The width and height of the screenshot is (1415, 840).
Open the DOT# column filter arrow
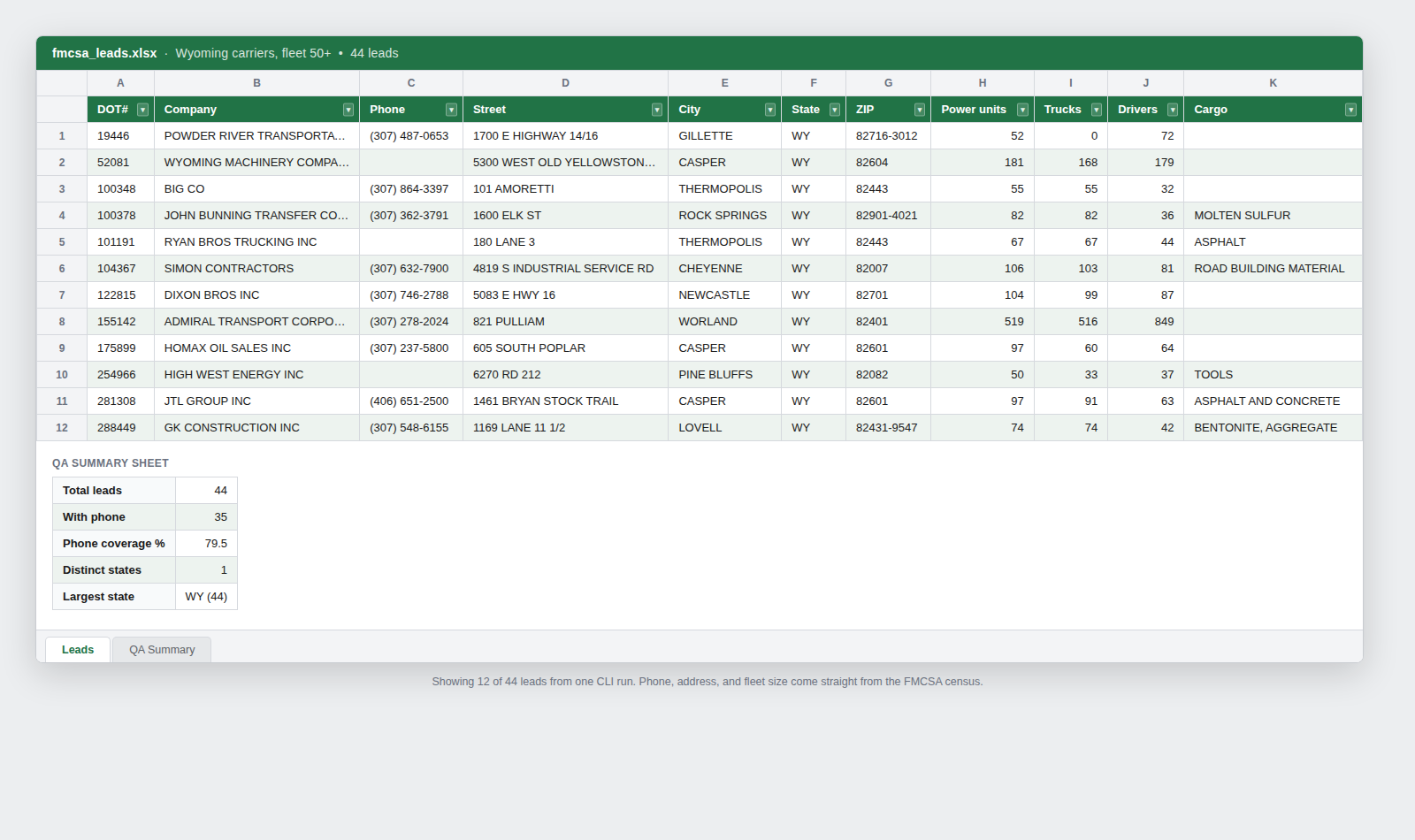(142, 110)
